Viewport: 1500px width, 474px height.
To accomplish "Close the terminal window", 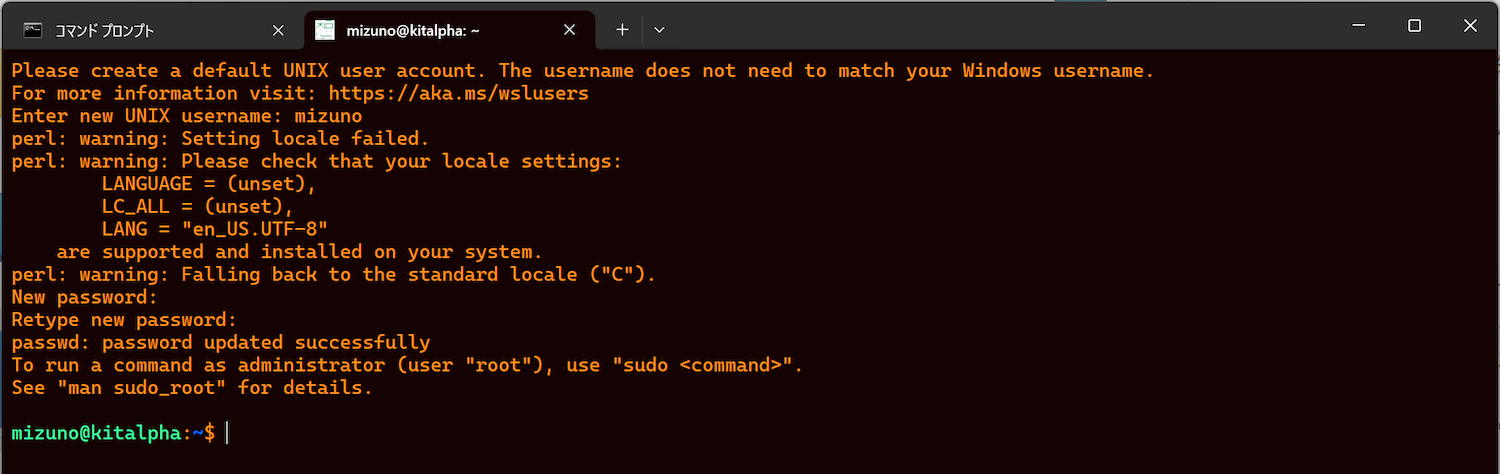I will (1470, 26).
